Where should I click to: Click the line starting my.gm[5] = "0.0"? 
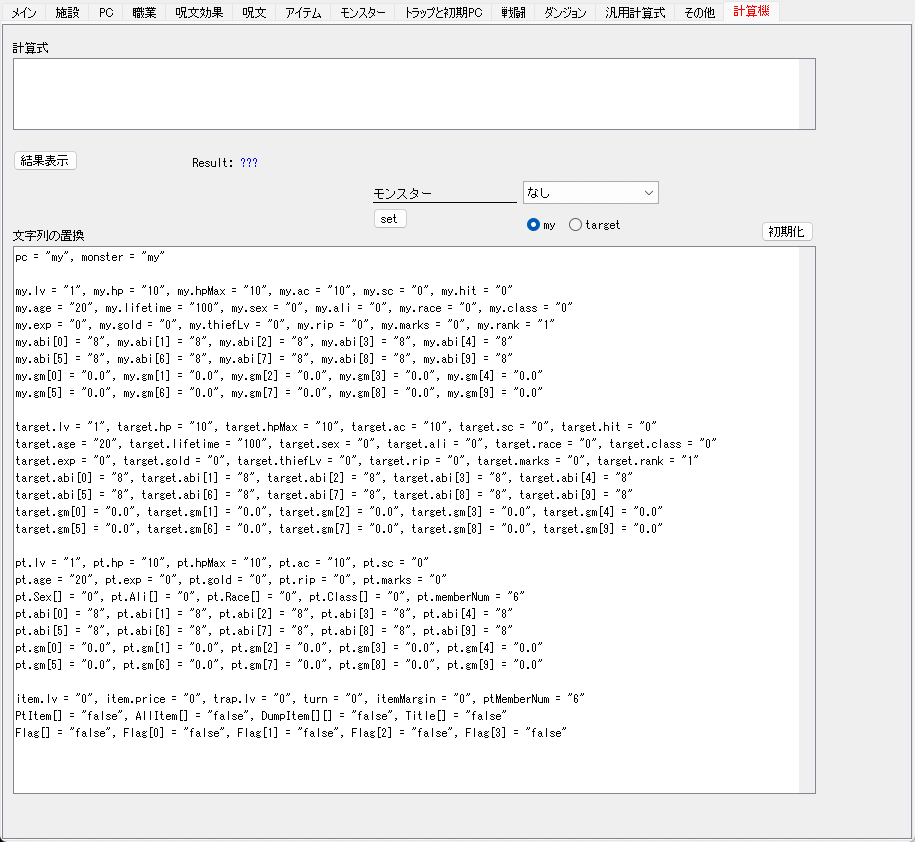pos(279,393)
